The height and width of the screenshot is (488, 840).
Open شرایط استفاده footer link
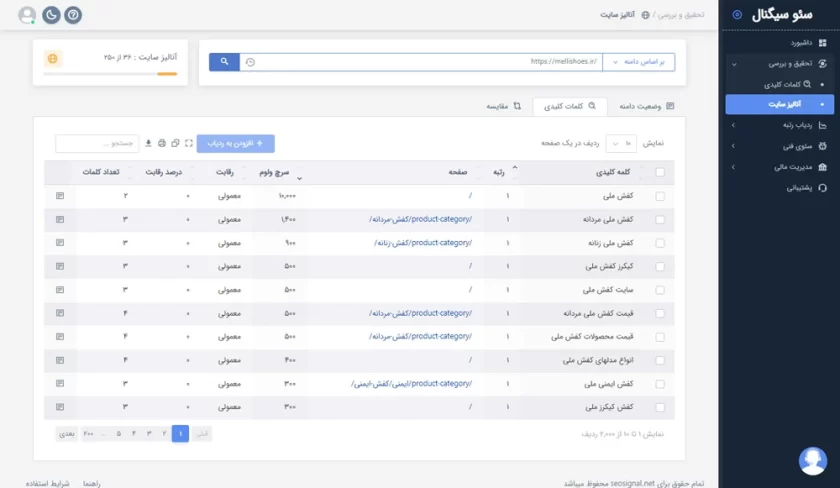click(x=47, y=483)
